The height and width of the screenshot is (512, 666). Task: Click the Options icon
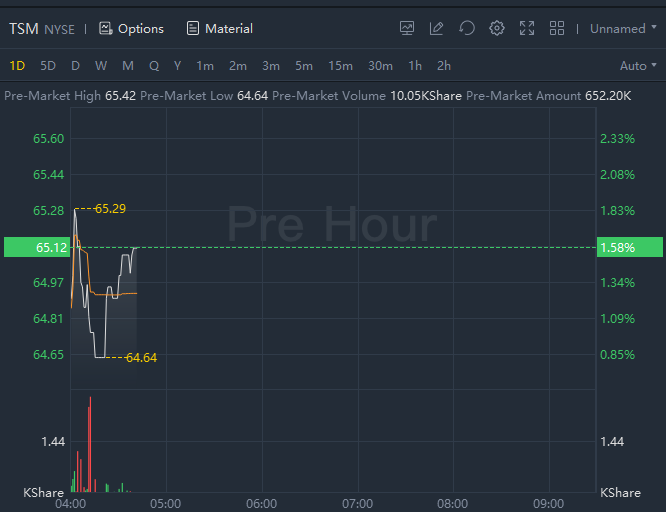pyautogui.click(x=106, y=28)
